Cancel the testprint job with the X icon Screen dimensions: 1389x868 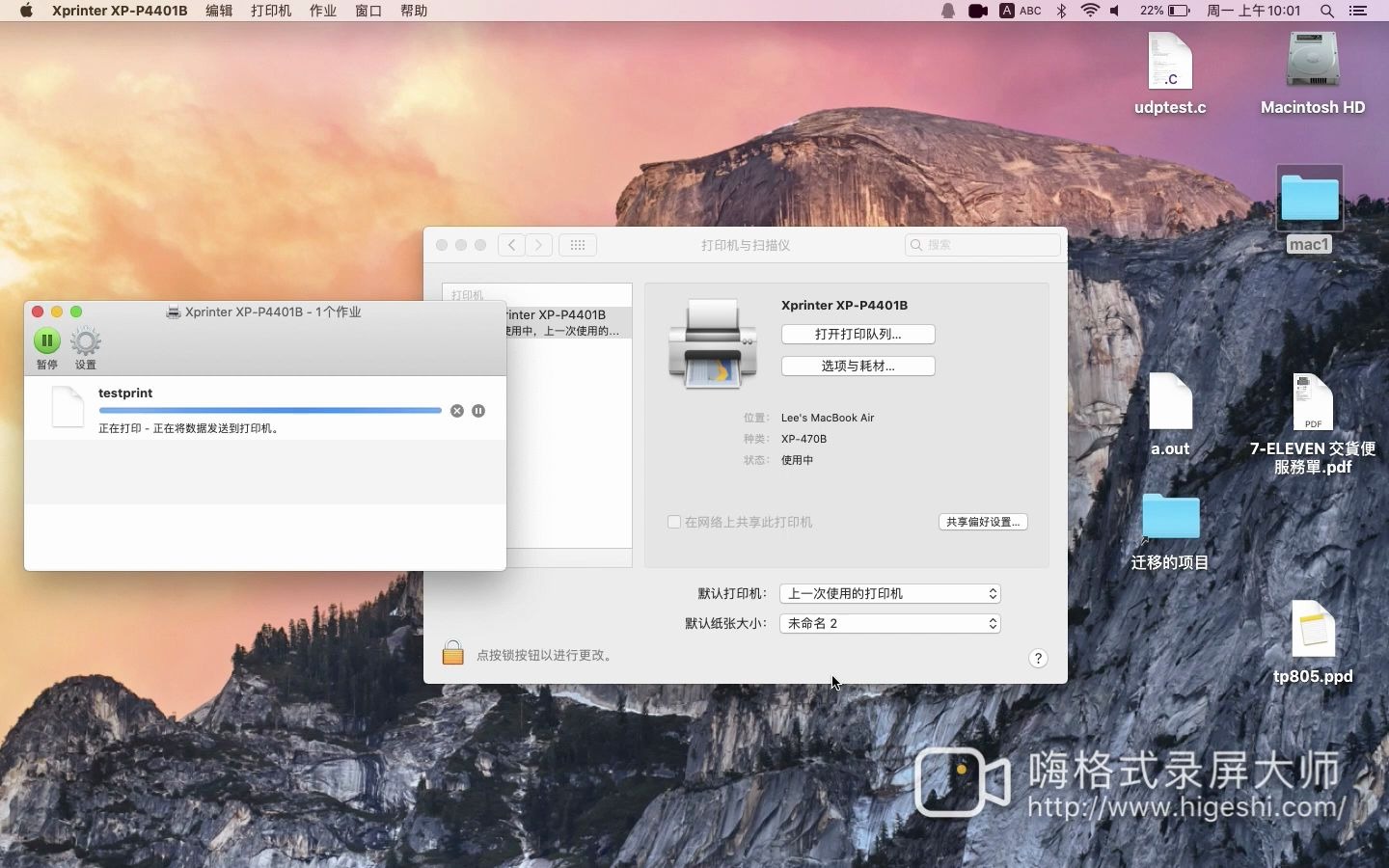pos(457,411)
